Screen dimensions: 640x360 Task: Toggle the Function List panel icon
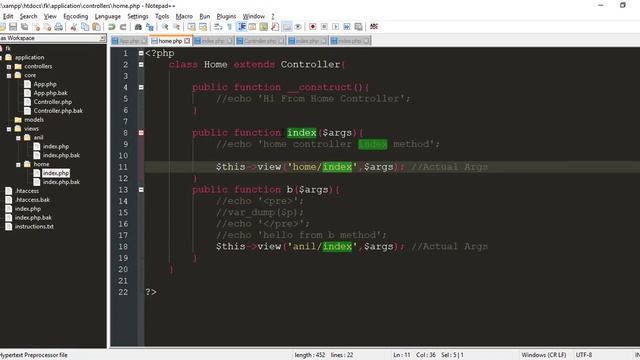275,27
